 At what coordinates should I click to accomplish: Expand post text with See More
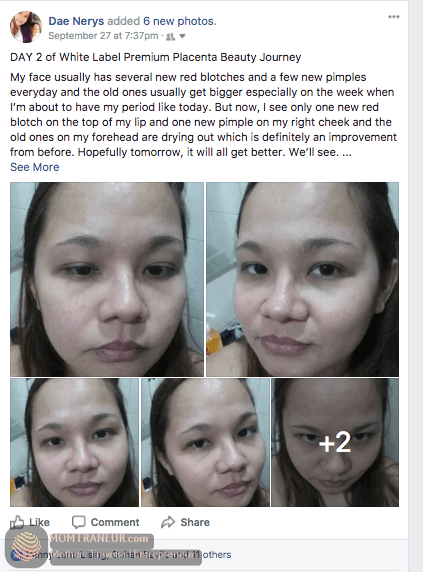[x=35, y=167]
